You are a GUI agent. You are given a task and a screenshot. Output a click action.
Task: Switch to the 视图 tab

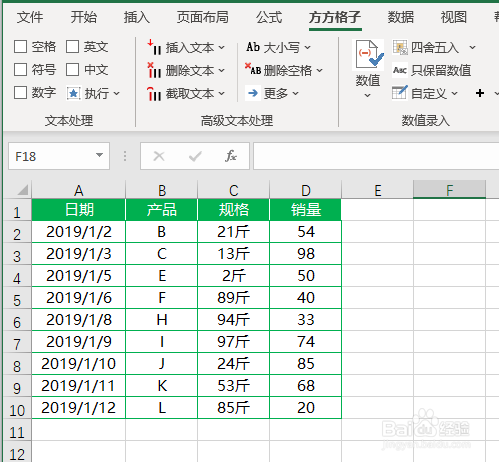(454, 17)
